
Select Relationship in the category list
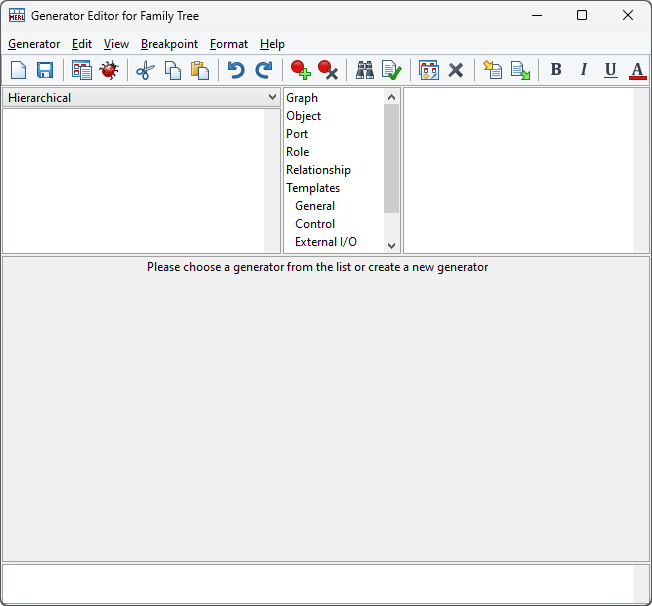[319, 170]
